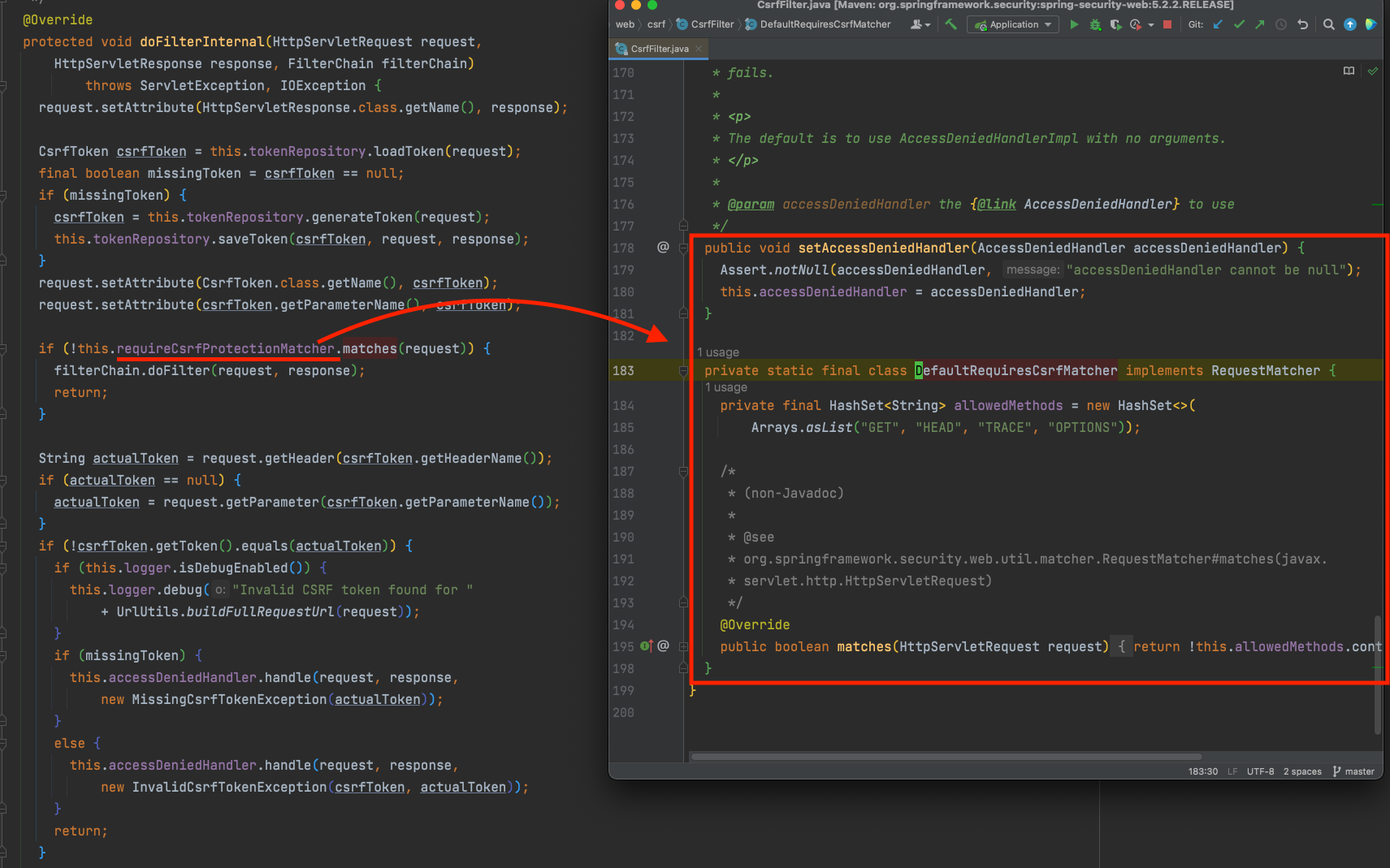Screen dimensions: 1390x868
Task: Start debugging with the bug icon
Action: [x=1095, y=24]
